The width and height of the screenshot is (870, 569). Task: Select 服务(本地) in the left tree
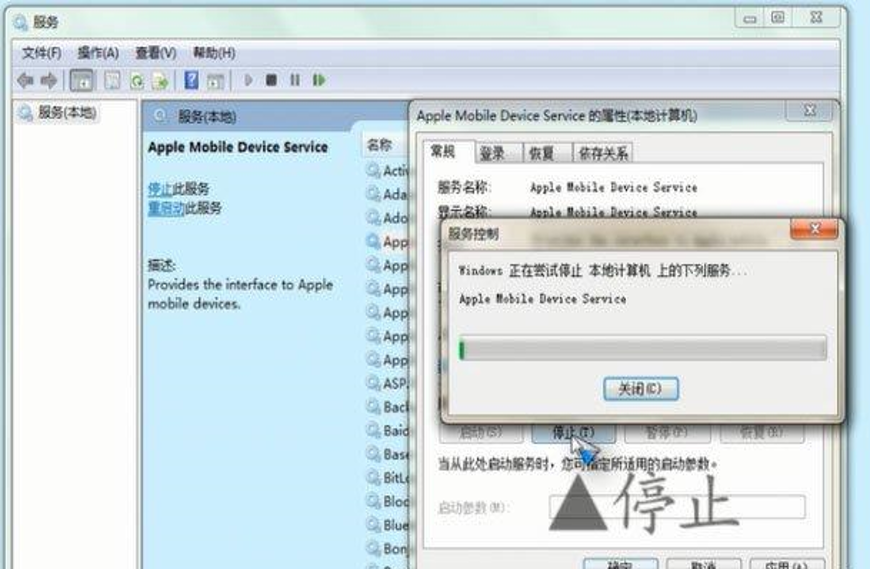(67, 113)
